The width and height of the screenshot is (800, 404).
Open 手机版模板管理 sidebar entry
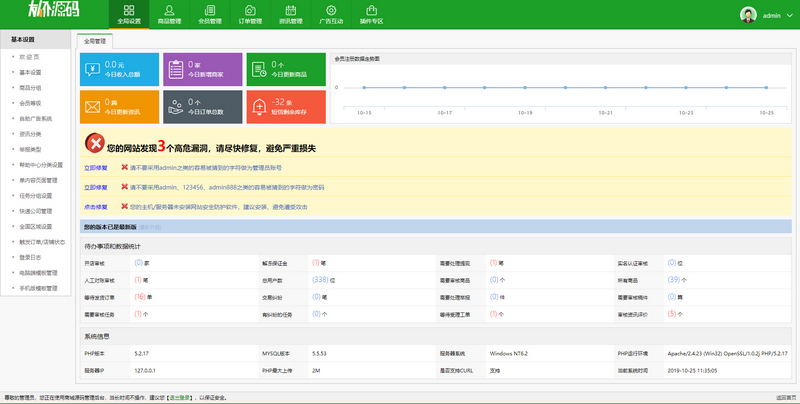pos(38,288)
